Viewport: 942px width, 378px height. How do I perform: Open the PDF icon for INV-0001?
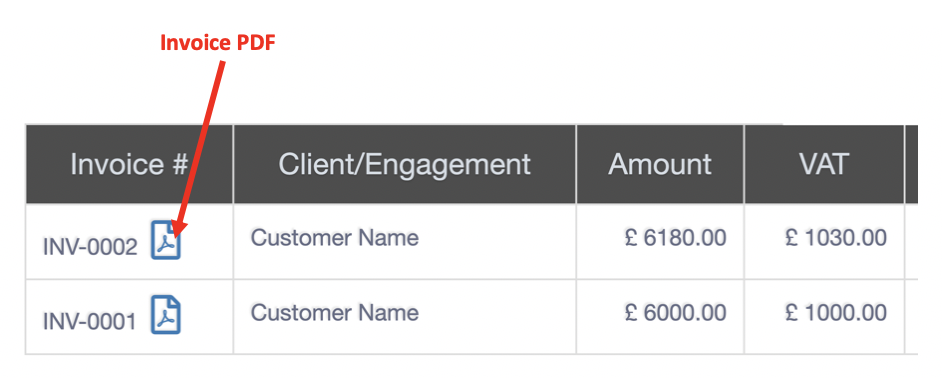166,315
